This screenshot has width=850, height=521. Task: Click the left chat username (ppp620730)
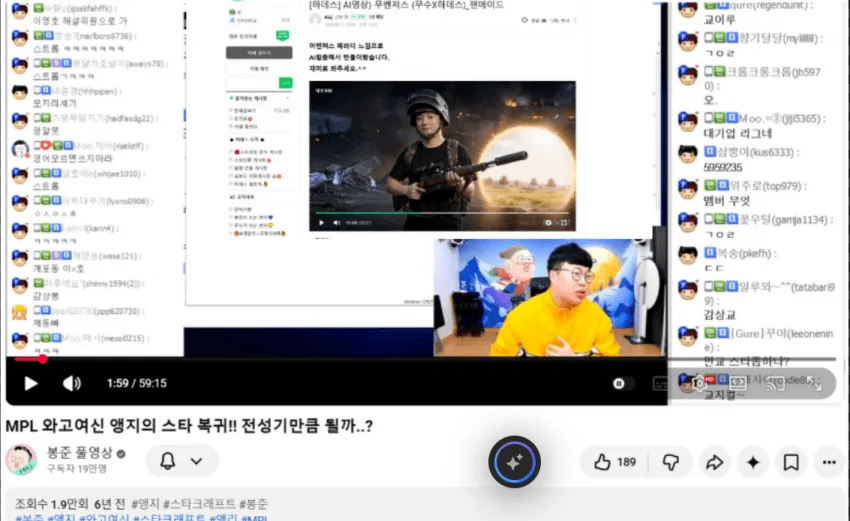118,311
